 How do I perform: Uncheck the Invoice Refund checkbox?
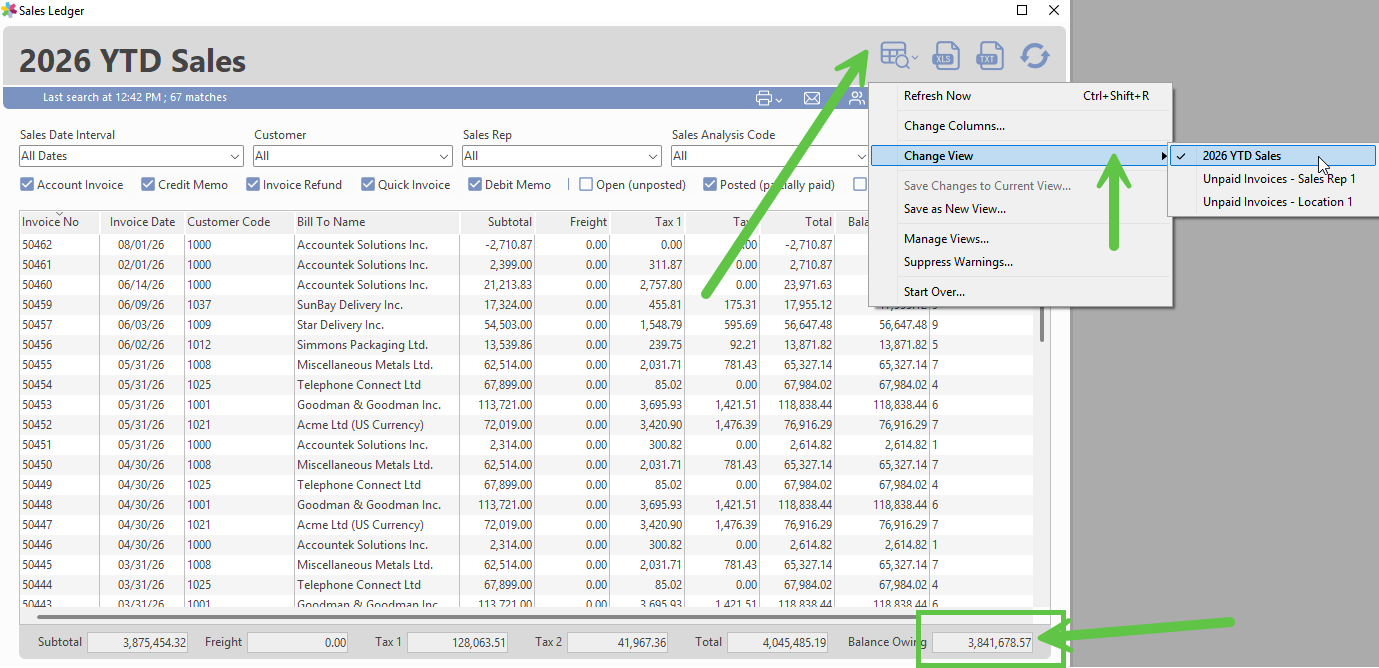254,185
